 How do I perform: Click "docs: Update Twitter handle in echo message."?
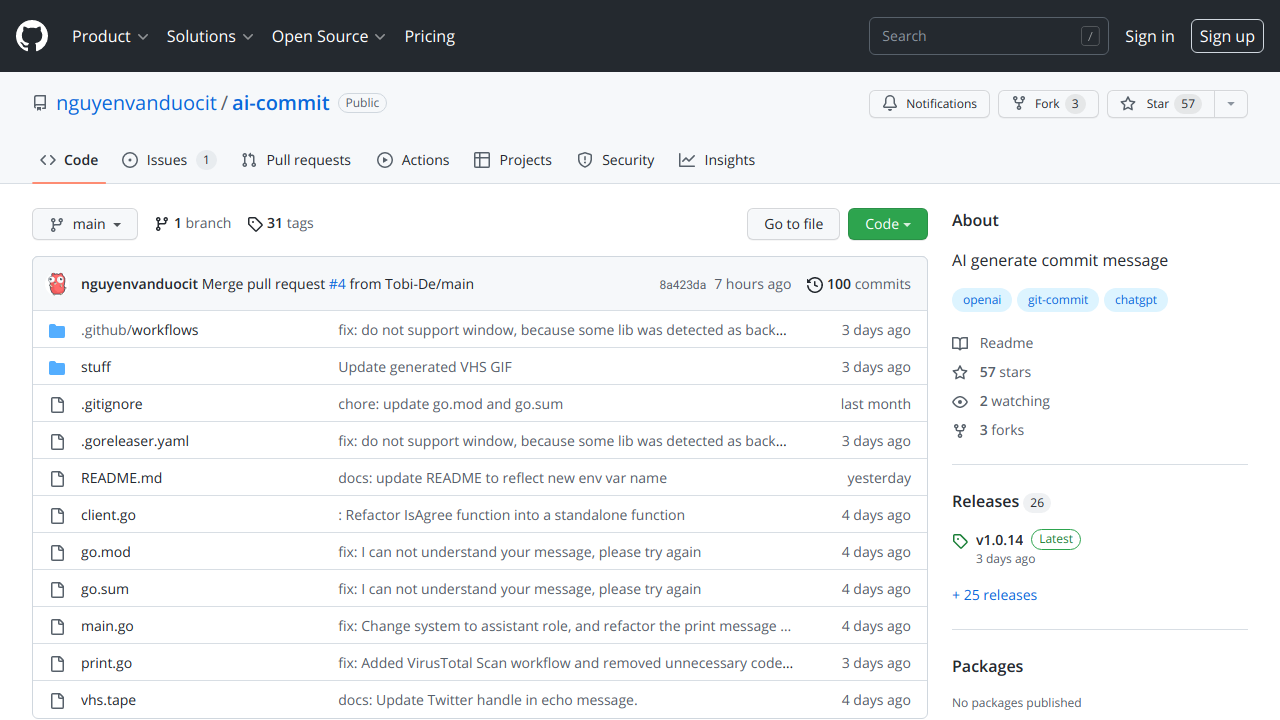pyautogui.click(x=488, y=700)
